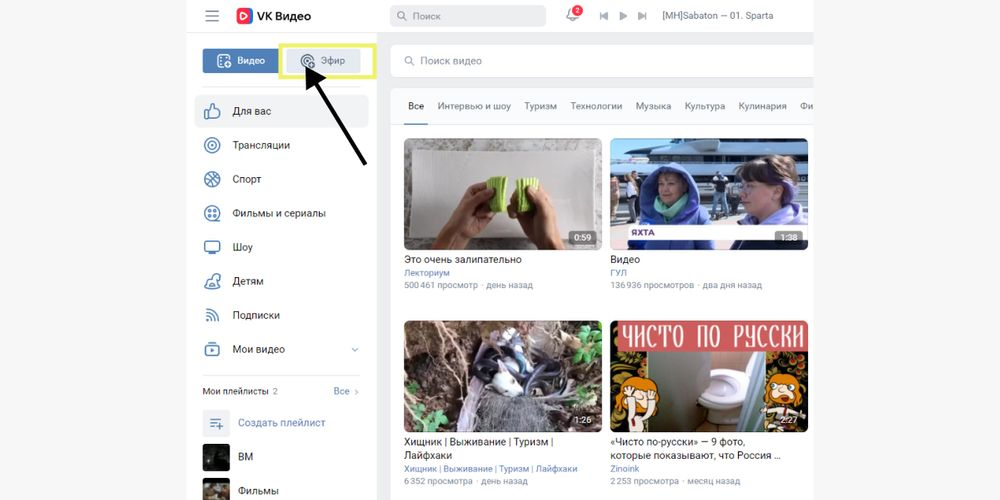Screen dimensions: 1000x500
Task: Select the Музыка category tab
Action: tap(653, 106)
